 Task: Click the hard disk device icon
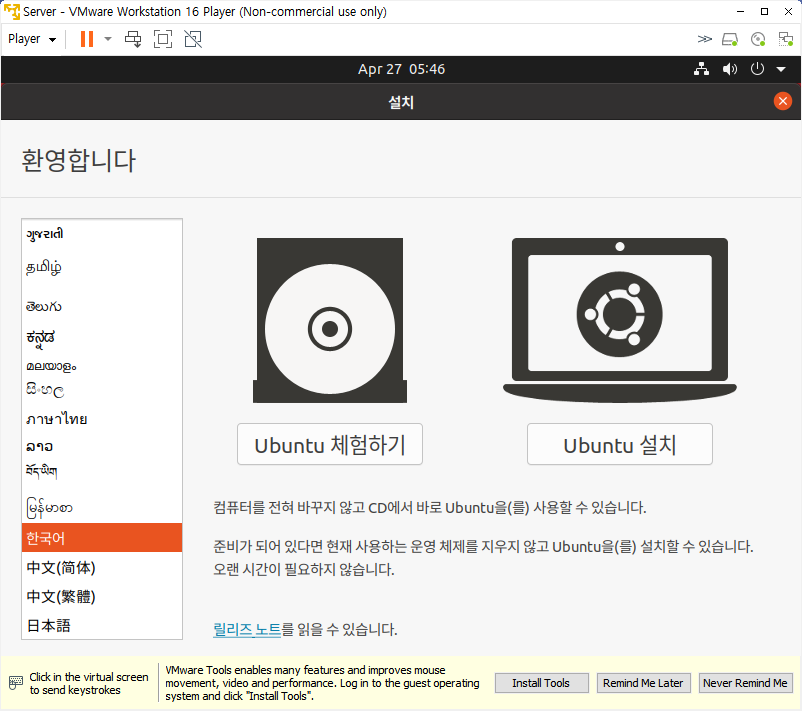730,39
